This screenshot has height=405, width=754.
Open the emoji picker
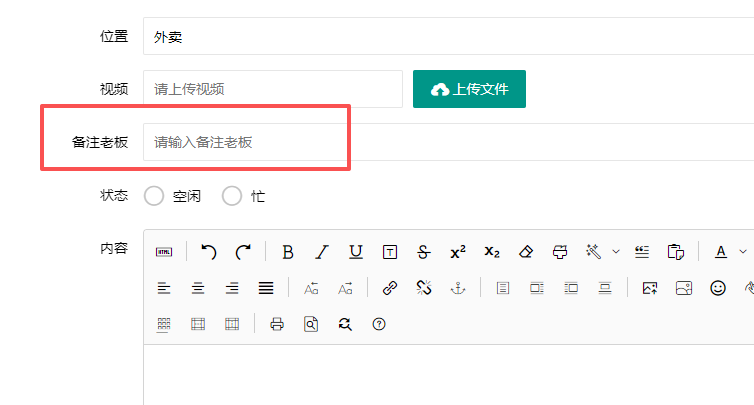click(x=718, y=288)
